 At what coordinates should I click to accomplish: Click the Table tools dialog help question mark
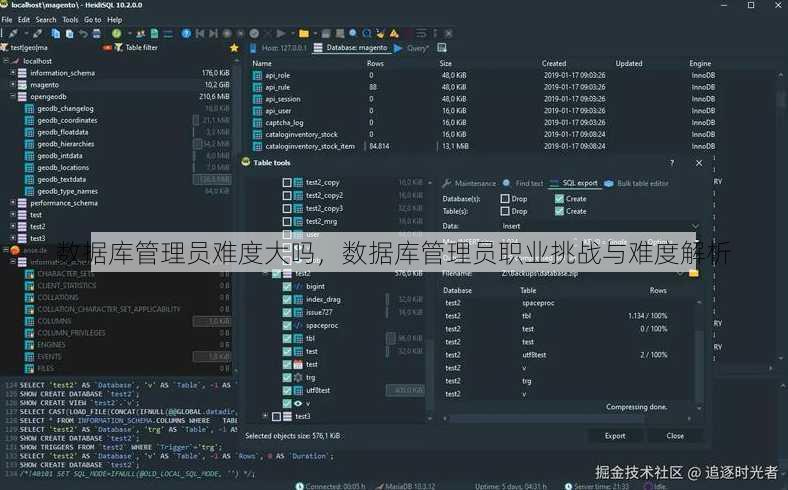[x=672, y=163]
